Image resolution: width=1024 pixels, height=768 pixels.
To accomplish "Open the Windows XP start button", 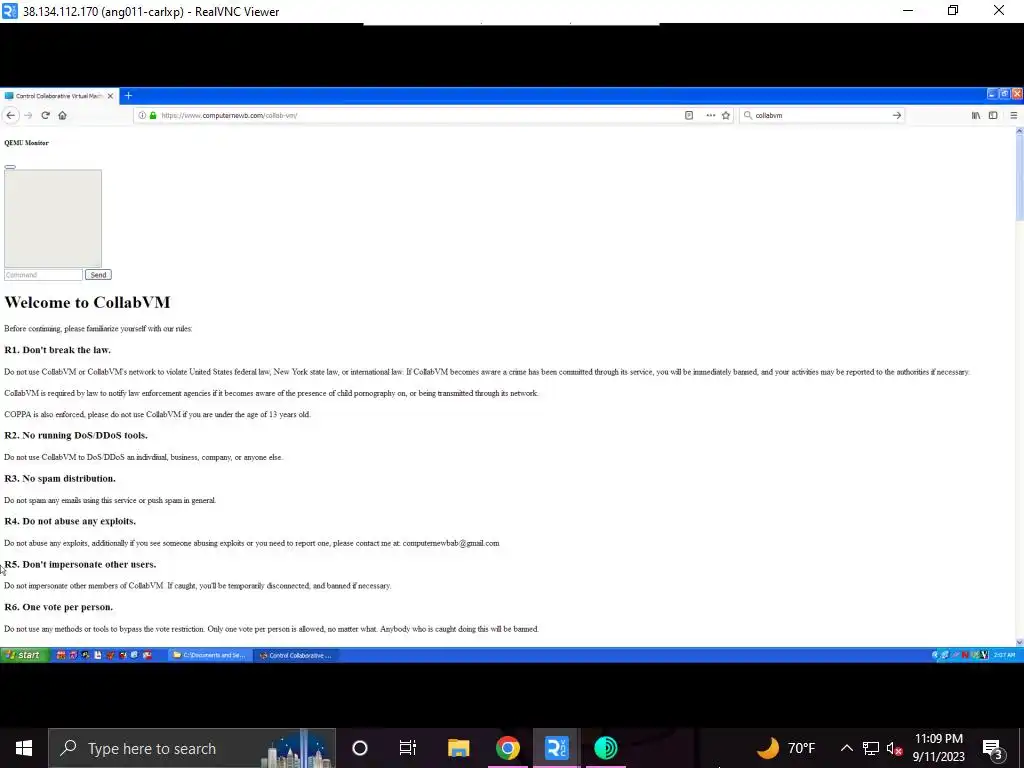I will [24, 655].
